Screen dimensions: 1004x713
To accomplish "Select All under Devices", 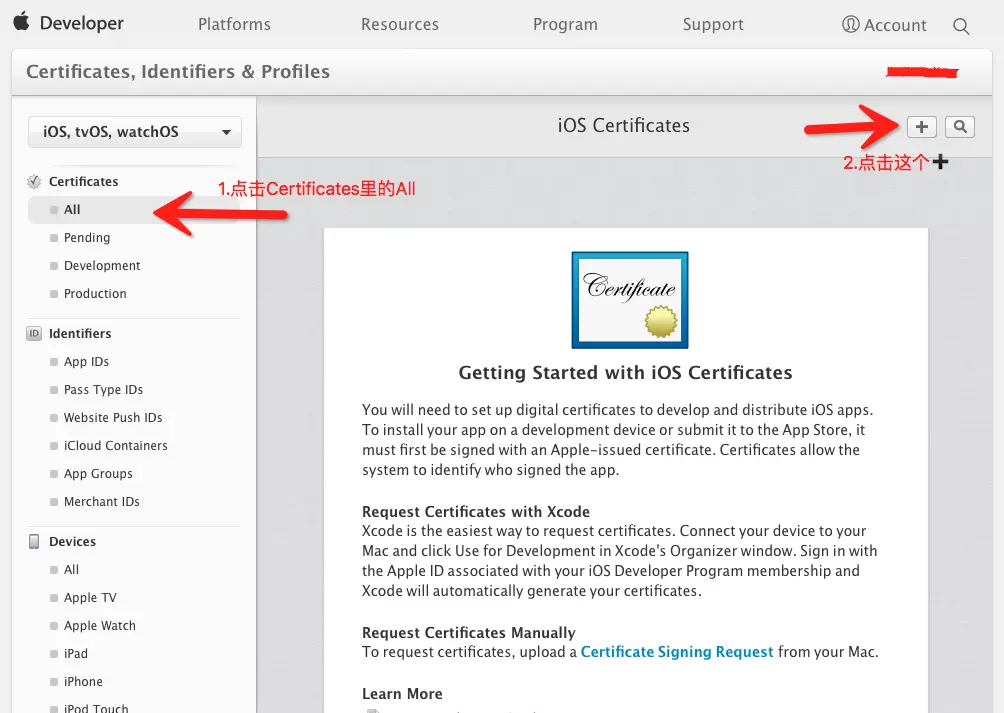I will coord(71,570).
